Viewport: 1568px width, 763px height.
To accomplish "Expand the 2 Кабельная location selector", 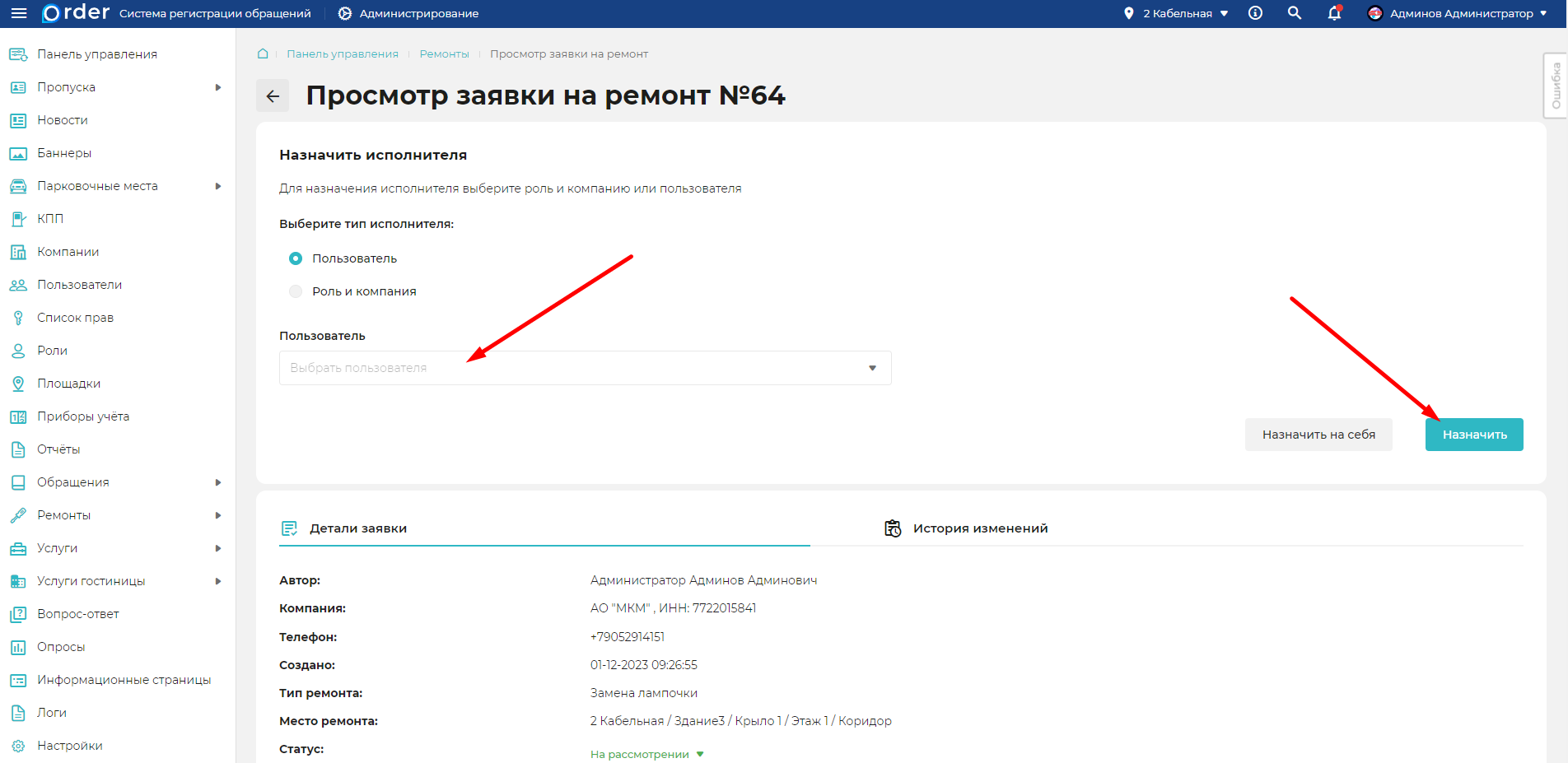I will coord(1177,13).
